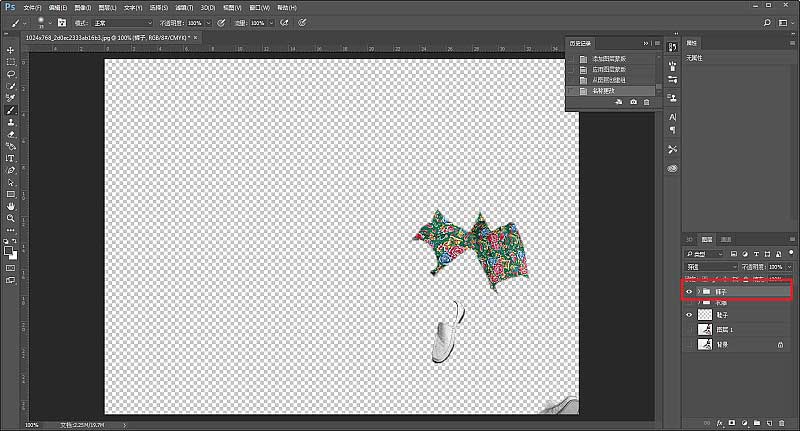Viewport: 800px width, 431px height.
Task: Expand the 衣服 group chevron
Action: [x=698, y=303]
